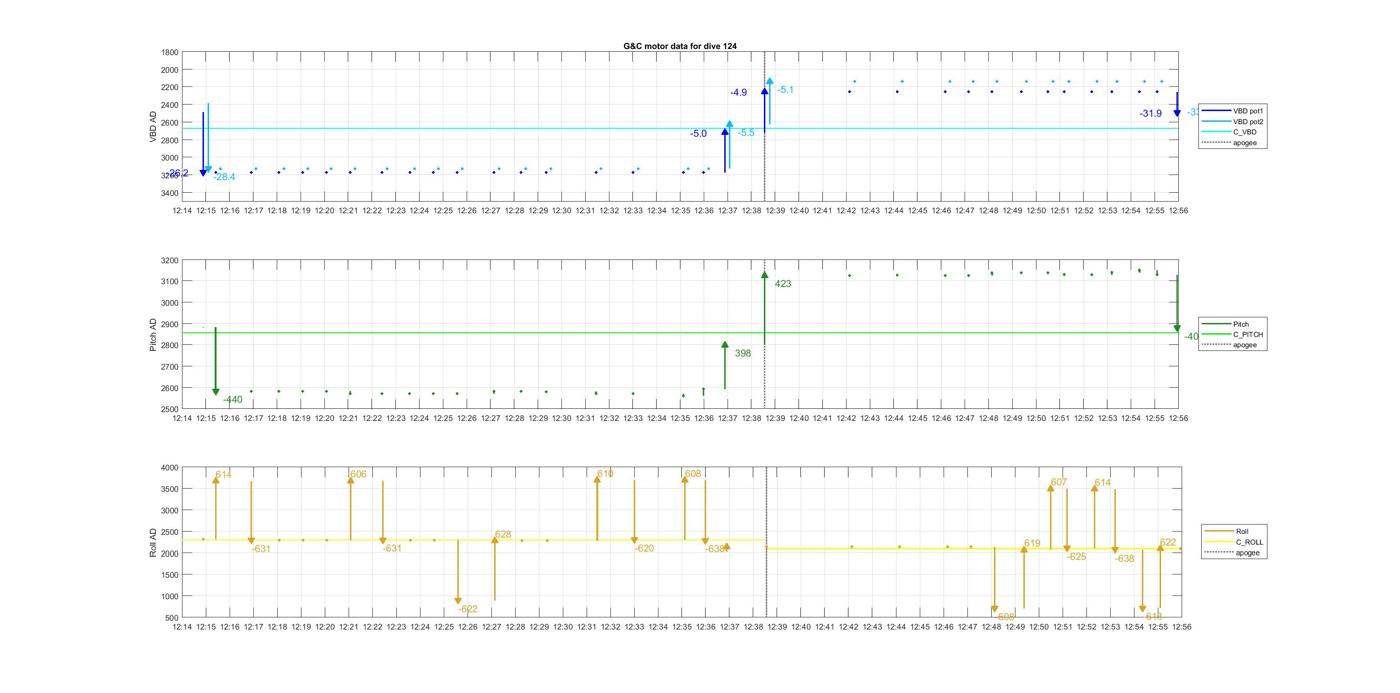The width and height of the screenshot is (1400, 693).
Task: Click the "3500" roll y-axis tick label
Action: point(170,489)
